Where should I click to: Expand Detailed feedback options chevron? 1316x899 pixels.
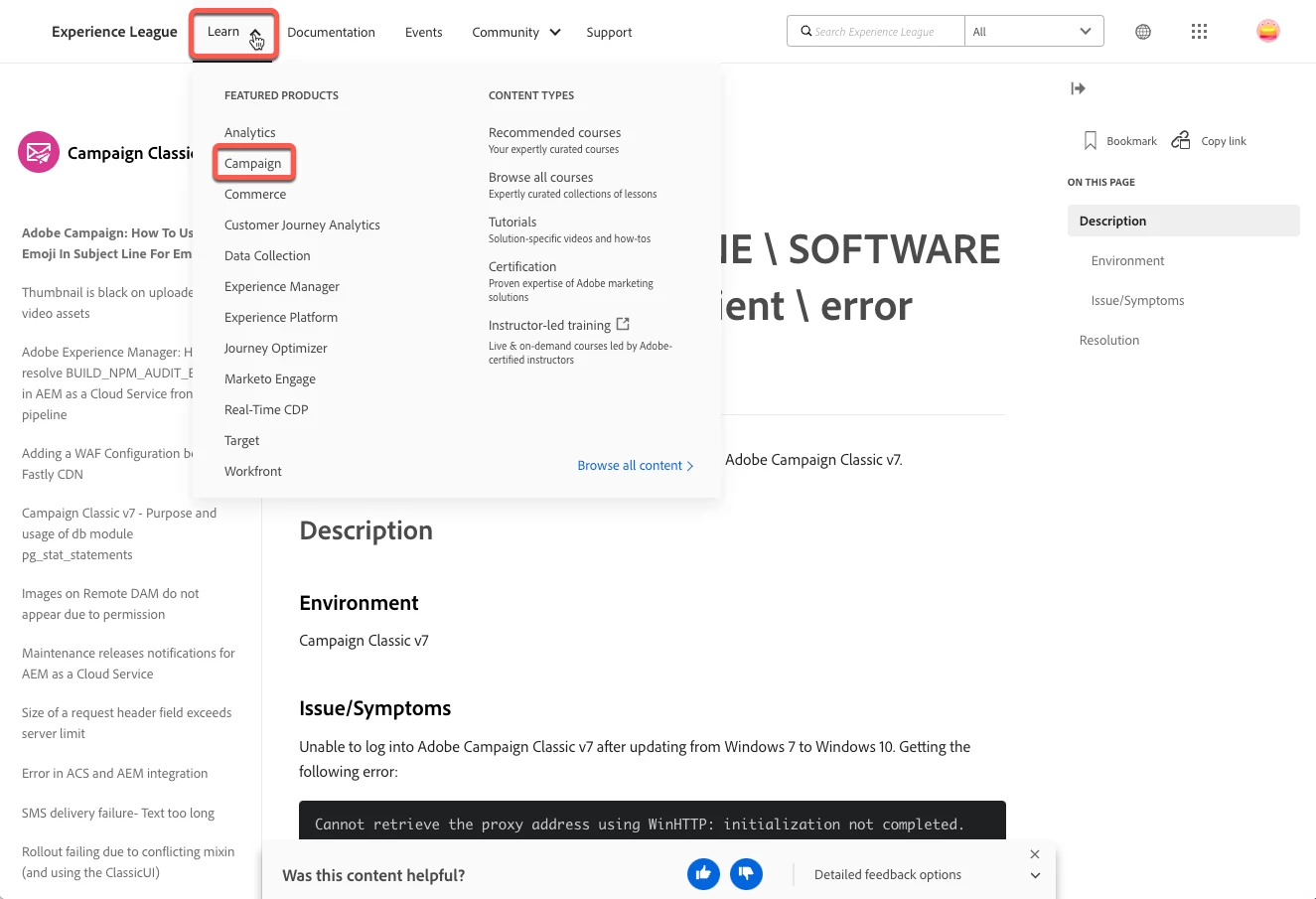coord(1035,875)
